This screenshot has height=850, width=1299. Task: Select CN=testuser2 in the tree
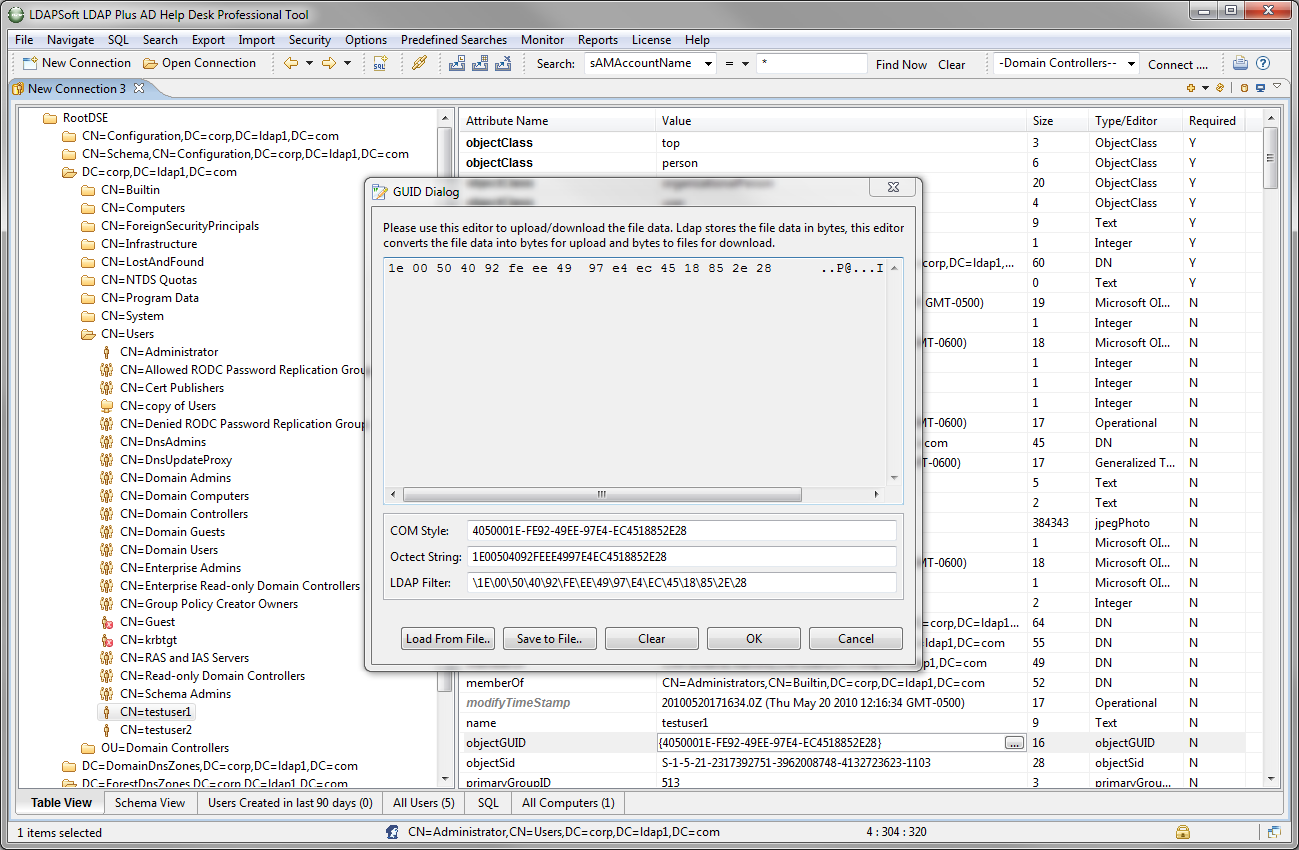[155, 730]
